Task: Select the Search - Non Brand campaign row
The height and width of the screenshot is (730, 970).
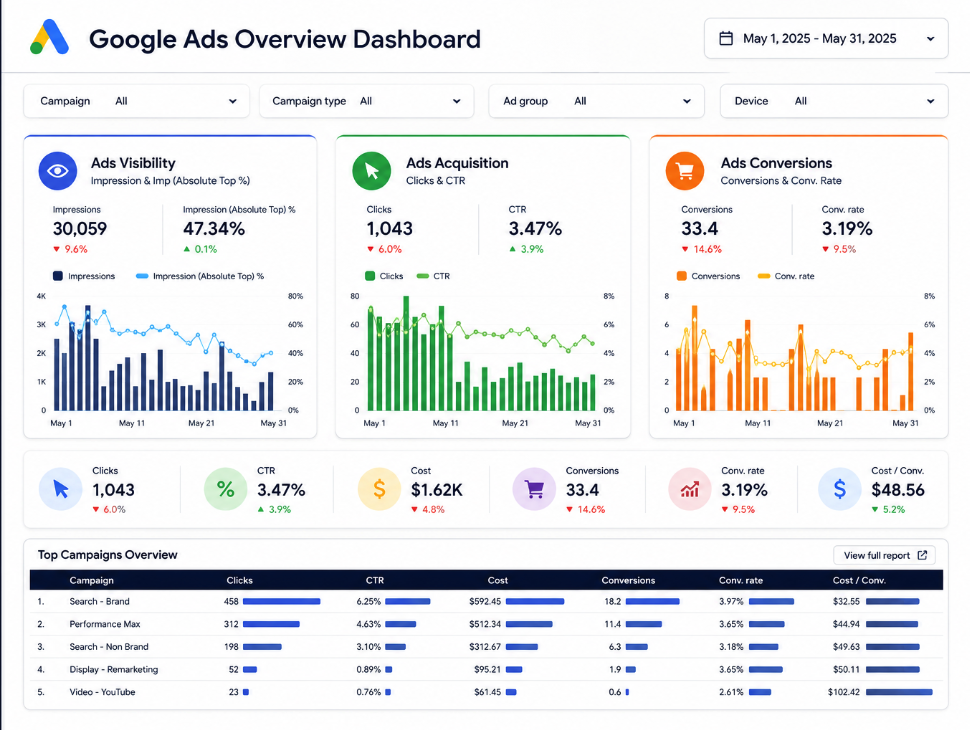Action: (x=486, y=646)
